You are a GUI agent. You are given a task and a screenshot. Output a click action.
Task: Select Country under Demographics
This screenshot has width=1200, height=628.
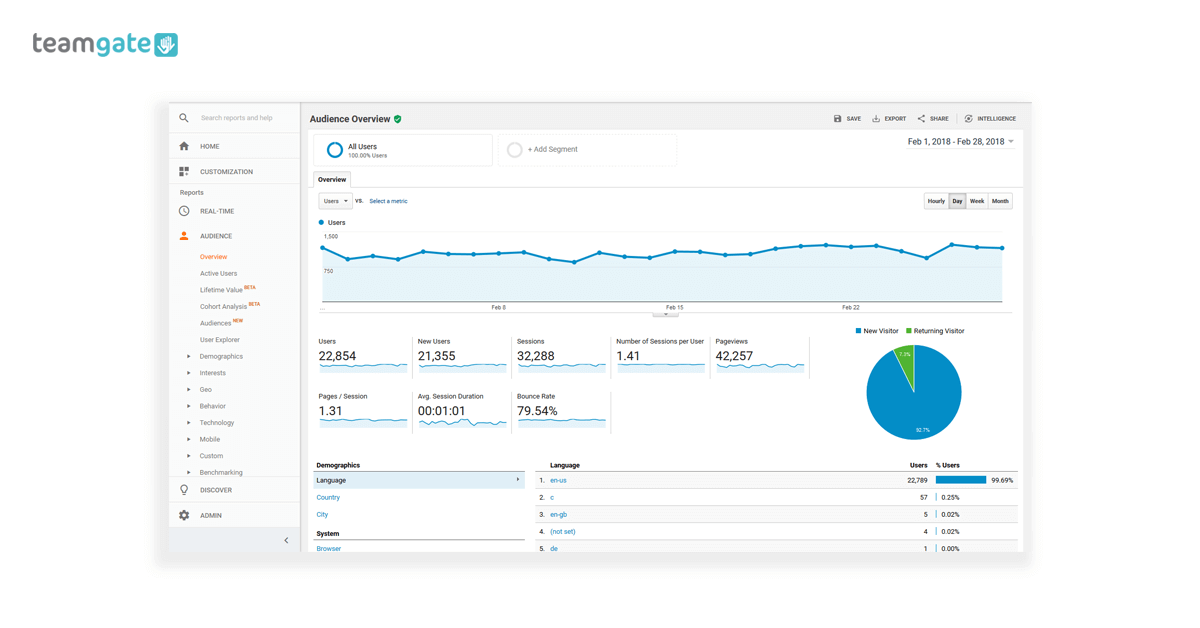click(x=328, y=497)
